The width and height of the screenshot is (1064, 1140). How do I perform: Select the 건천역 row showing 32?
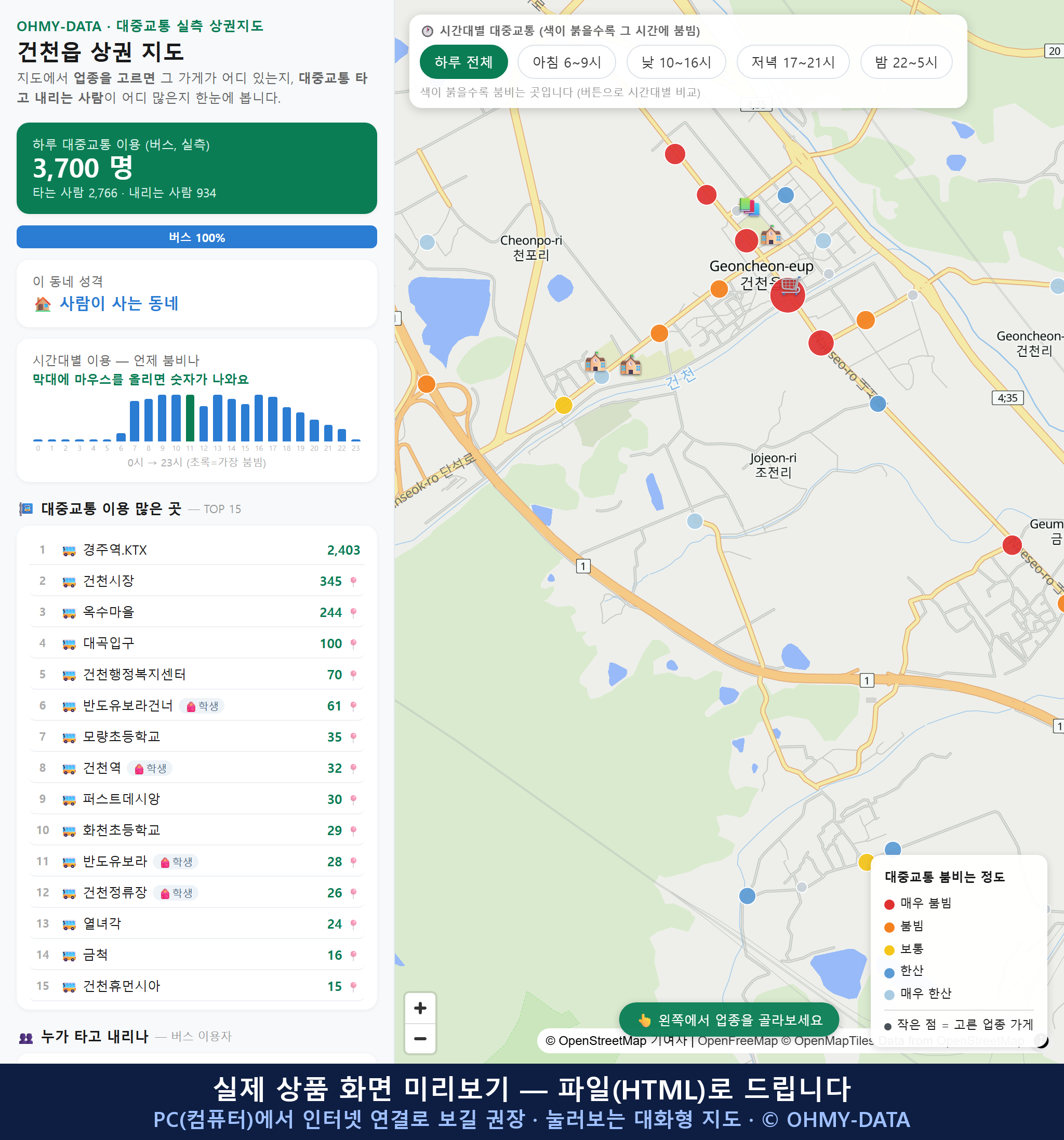coord(197,768)
